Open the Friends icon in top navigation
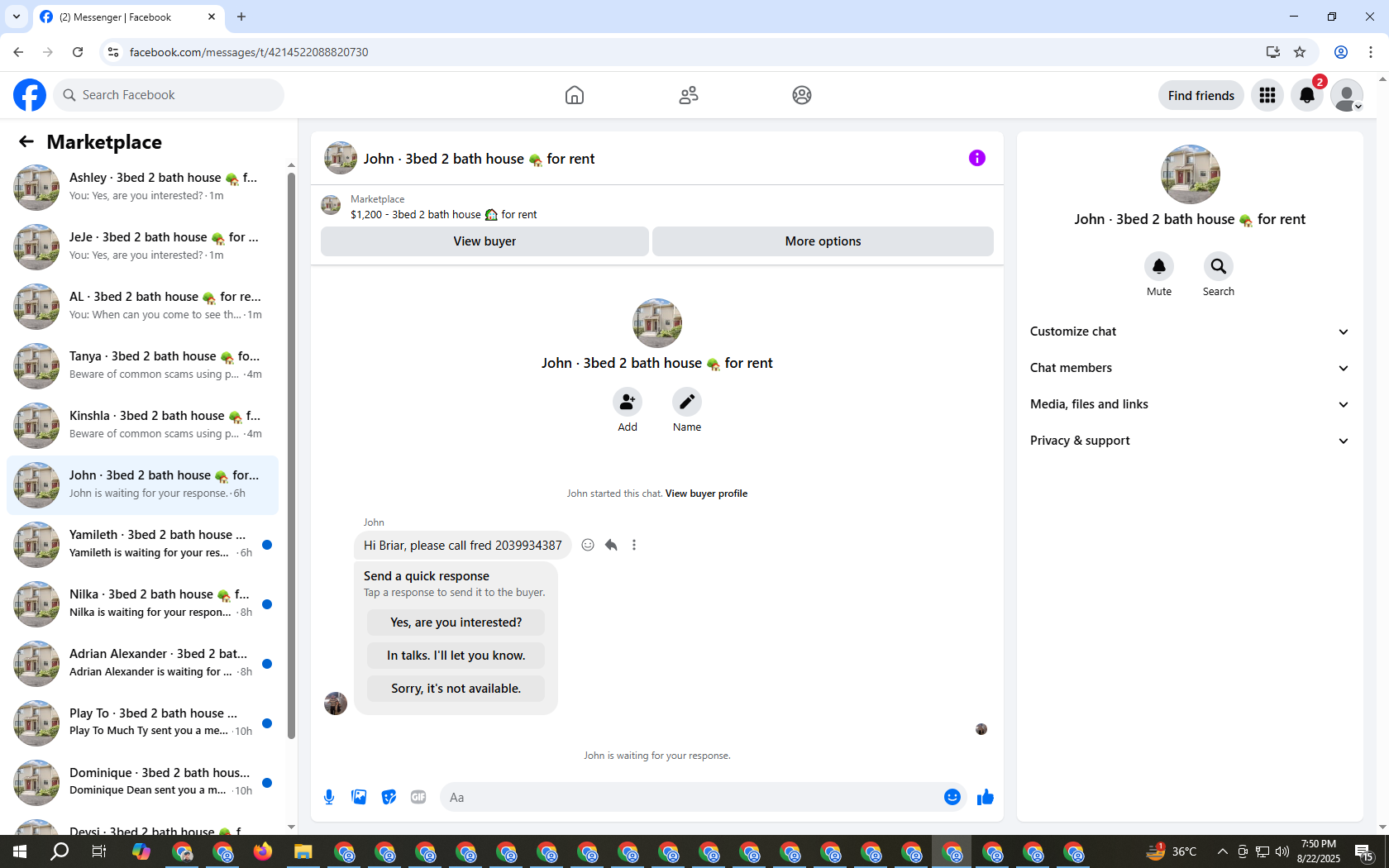Viewport: 1389px width, 868px height. pos(689,95)
